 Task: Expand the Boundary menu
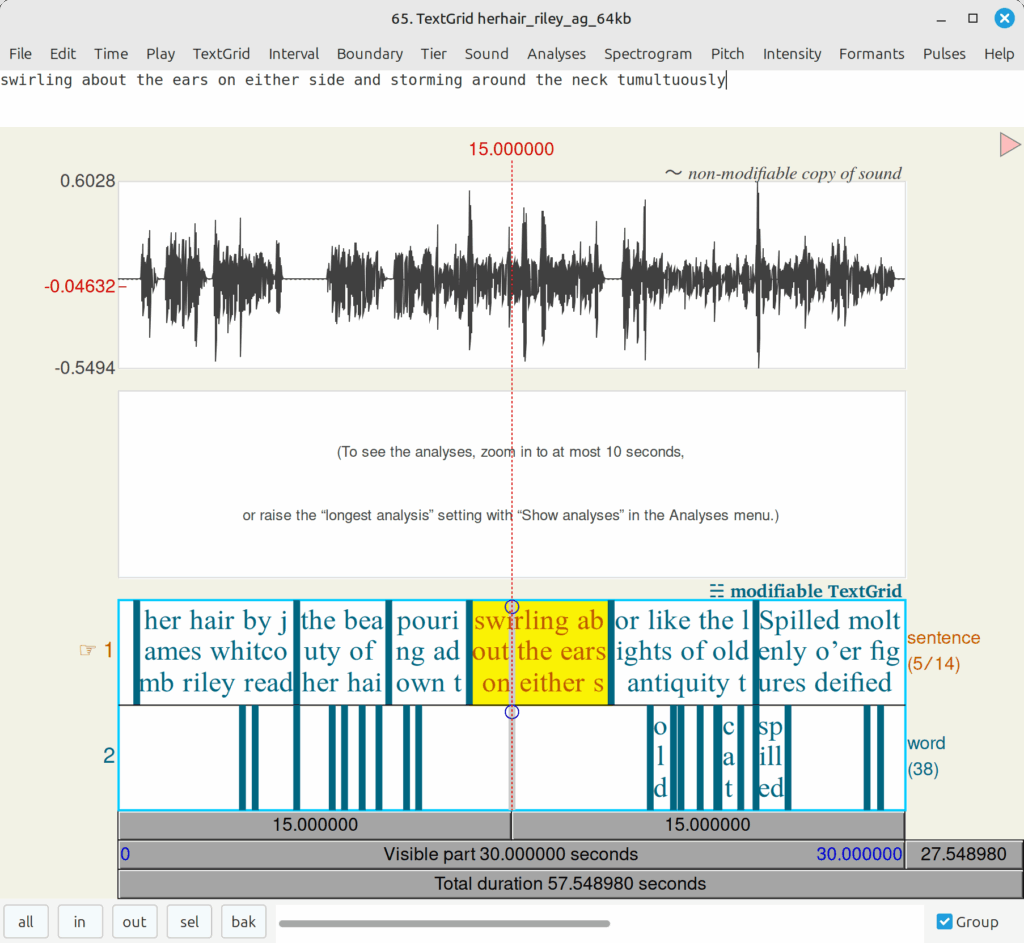[369, 54]
